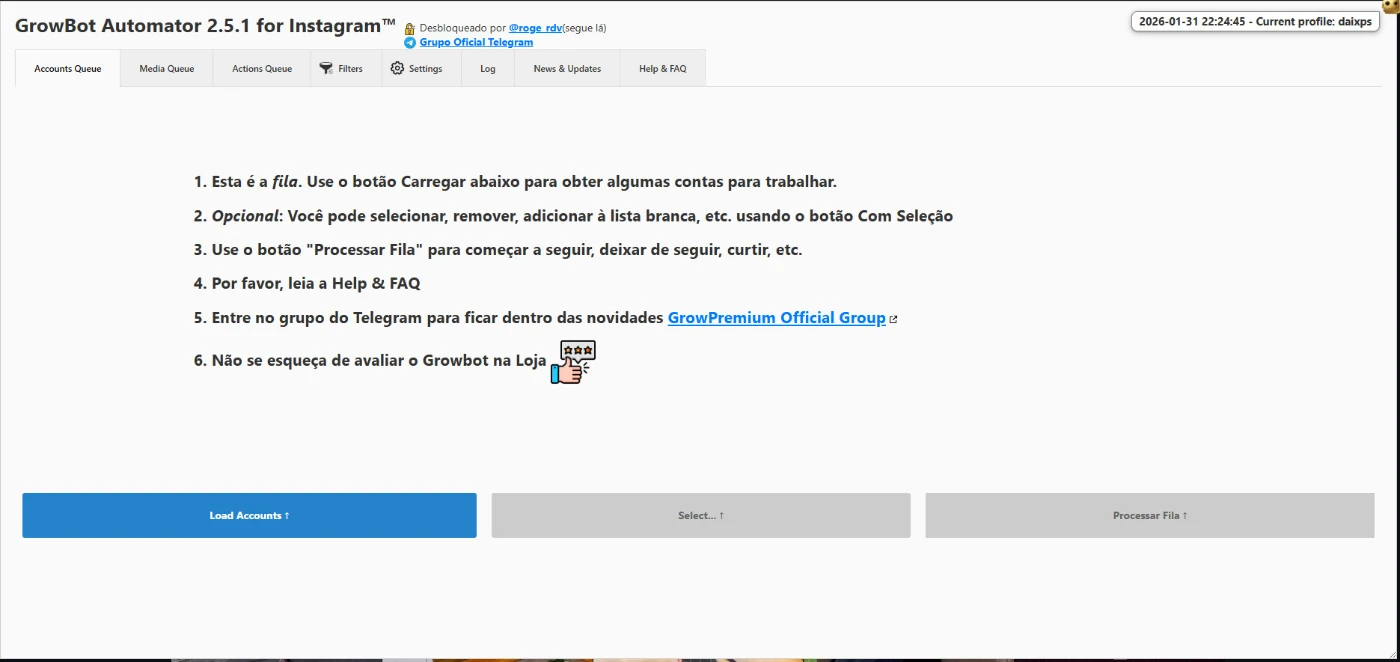This screenshot has width=1400, height=662.
Task: Click the Current profile timestamp badge
Action: [x=1255, y=21]
